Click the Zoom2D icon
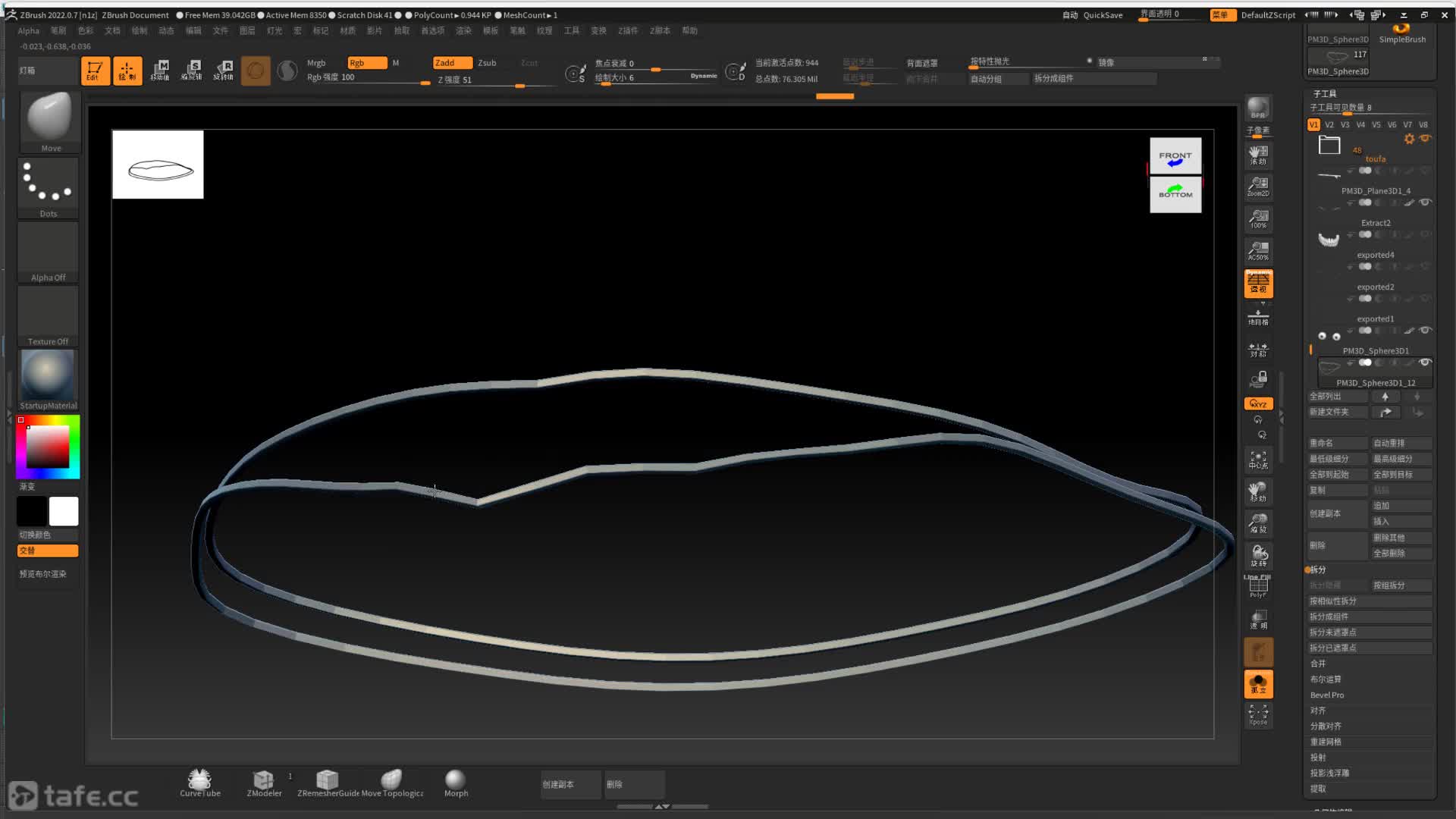Image resolution: width=1456 pixels, height=819 pixels. 1258,187
